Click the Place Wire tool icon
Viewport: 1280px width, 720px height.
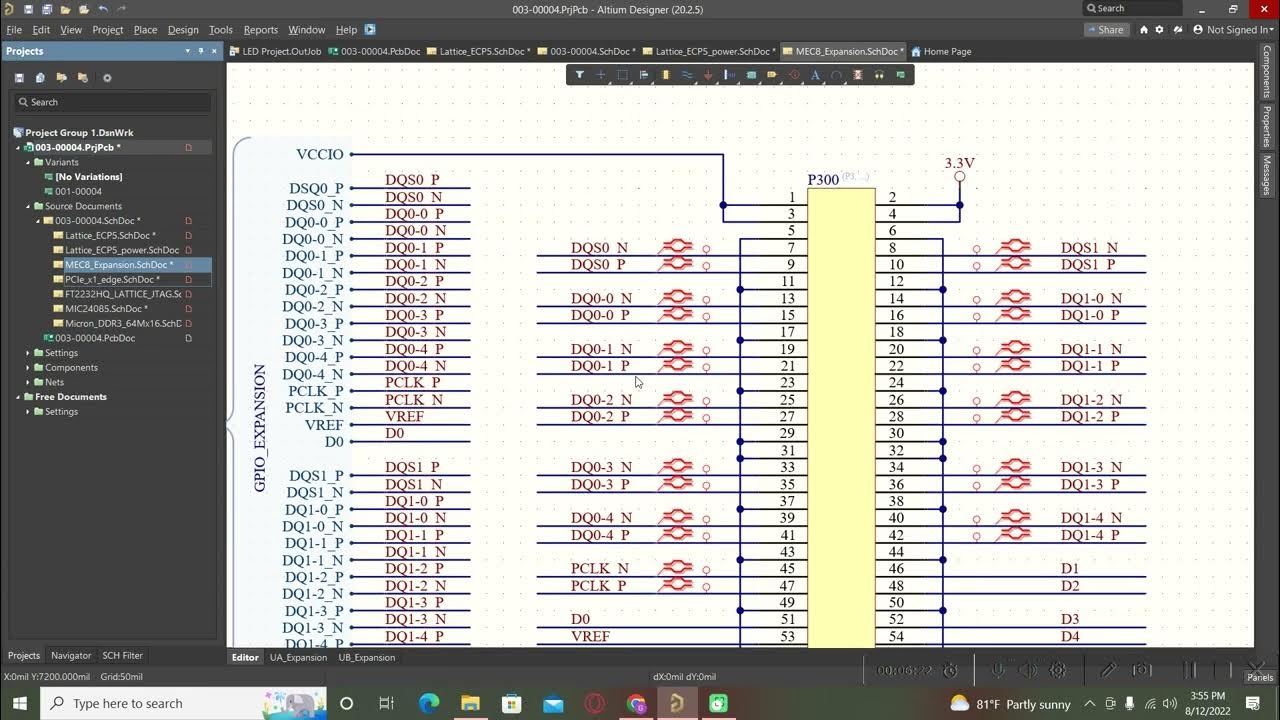point(687,74)
